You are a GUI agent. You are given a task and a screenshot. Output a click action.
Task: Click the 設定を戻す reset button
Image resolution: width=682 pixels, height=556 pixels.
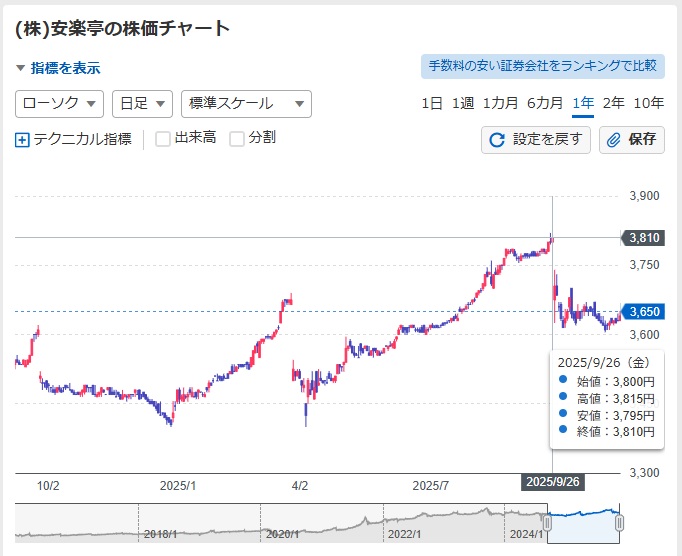click(536, 140)
